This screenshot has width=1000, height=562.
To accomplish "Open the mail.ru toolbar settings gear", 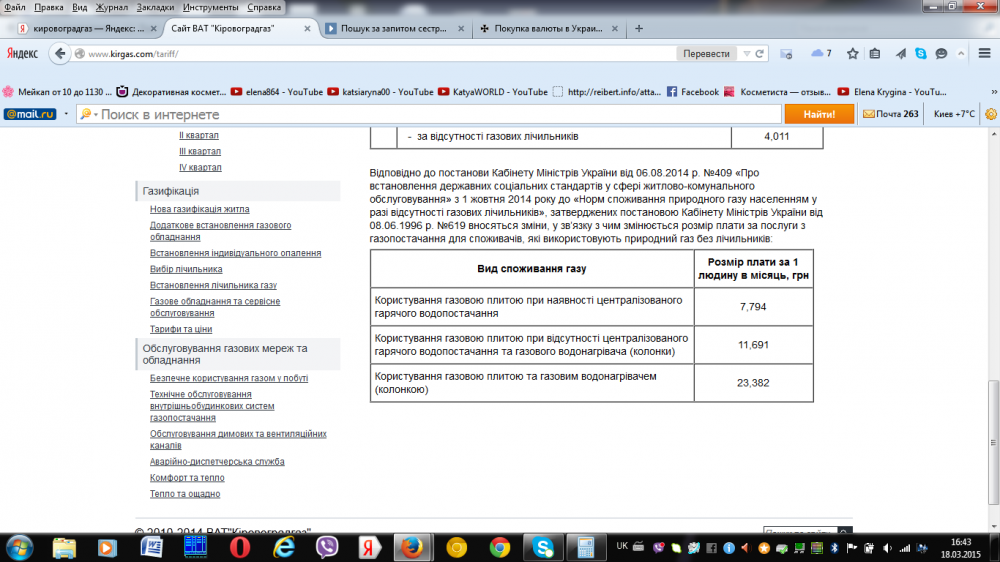I will 990,114.
